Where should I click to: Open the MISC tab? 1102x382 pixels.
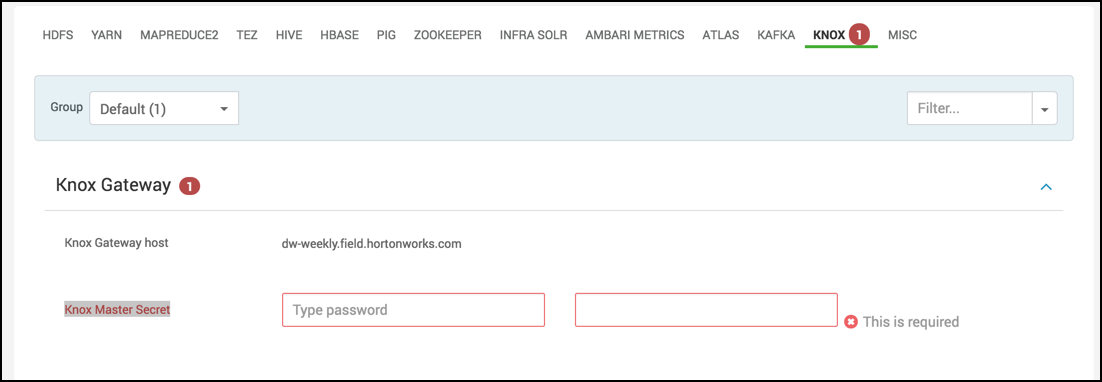[x=902, y=35]
